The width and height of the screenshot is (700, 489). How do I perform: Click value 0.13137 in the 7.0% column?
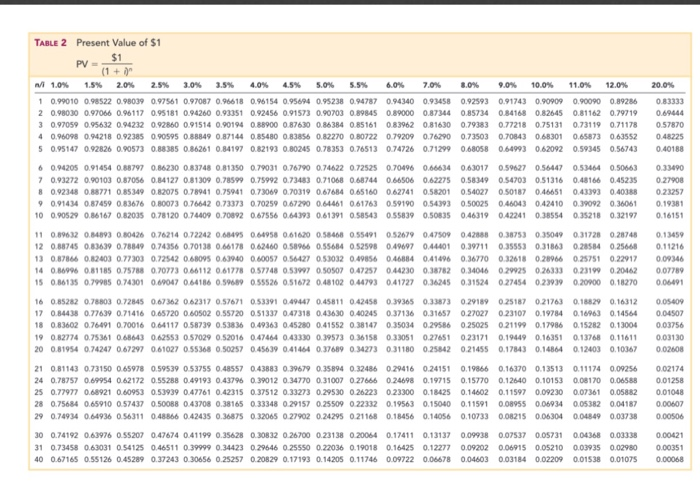pos(437,435)
